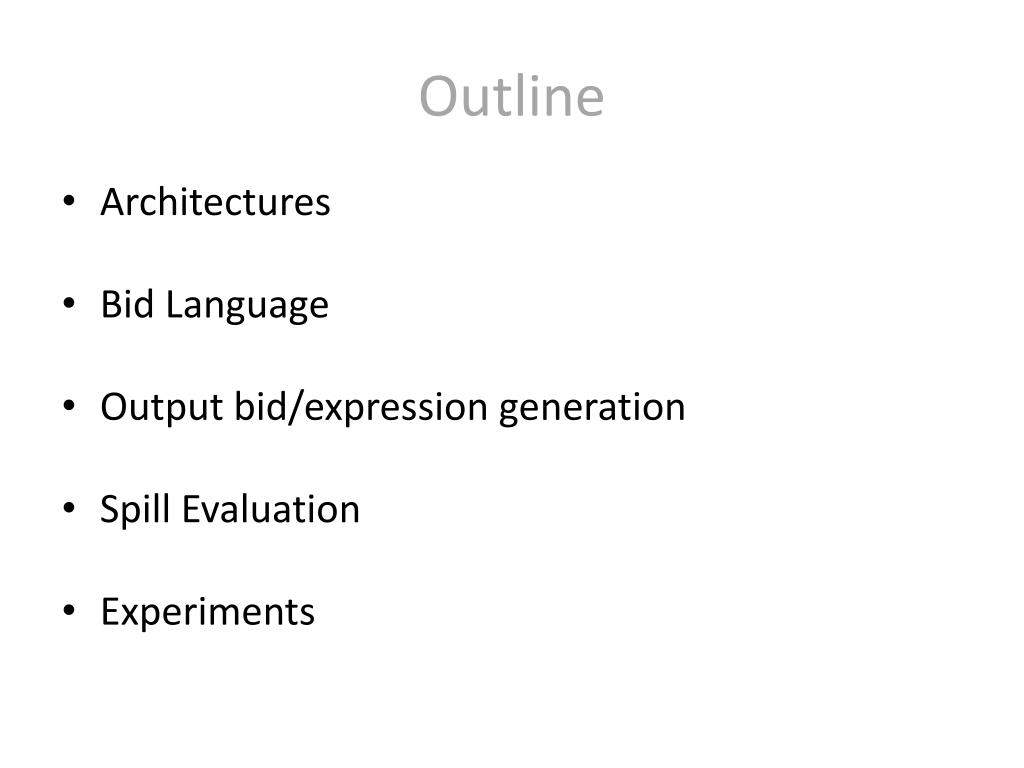Select the "Architectures" bullet text
The height and width of the screenshot is (768, 1024).
(x=216, y=202)
